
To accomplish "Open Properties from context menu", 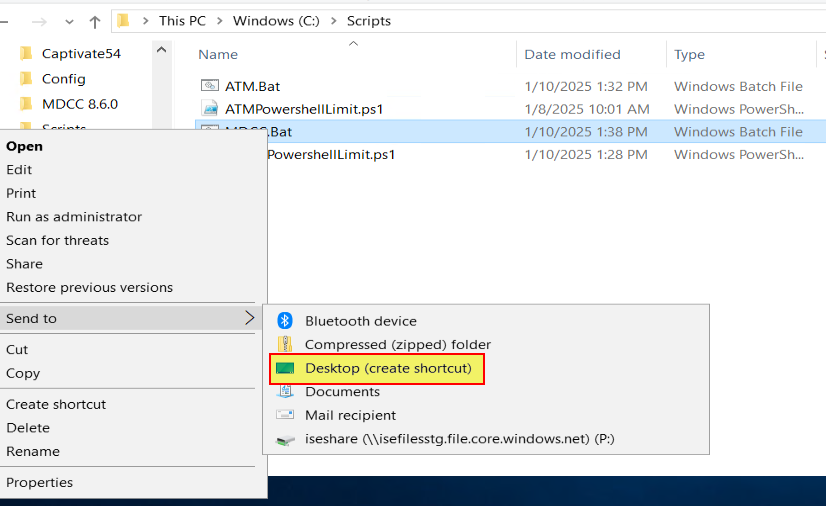I will 40,482.
